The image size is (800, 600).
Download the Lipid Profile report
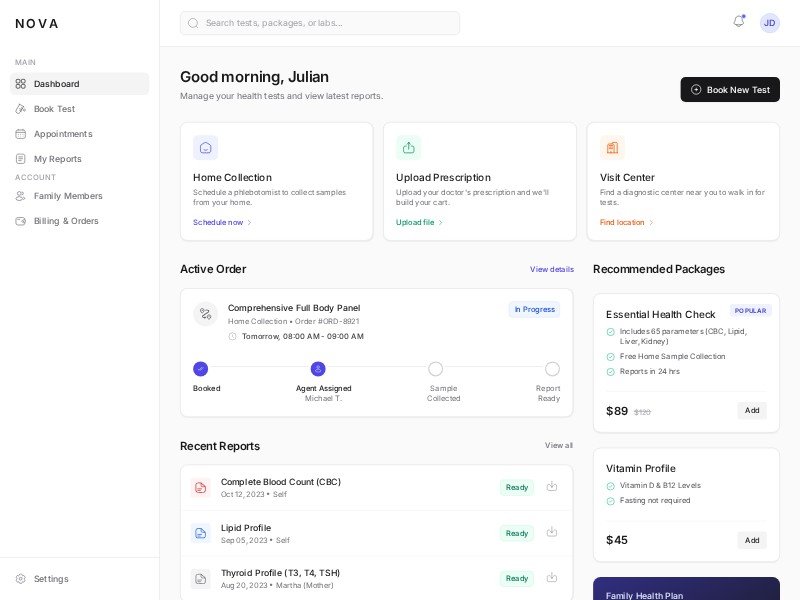[x=551, y=532]
